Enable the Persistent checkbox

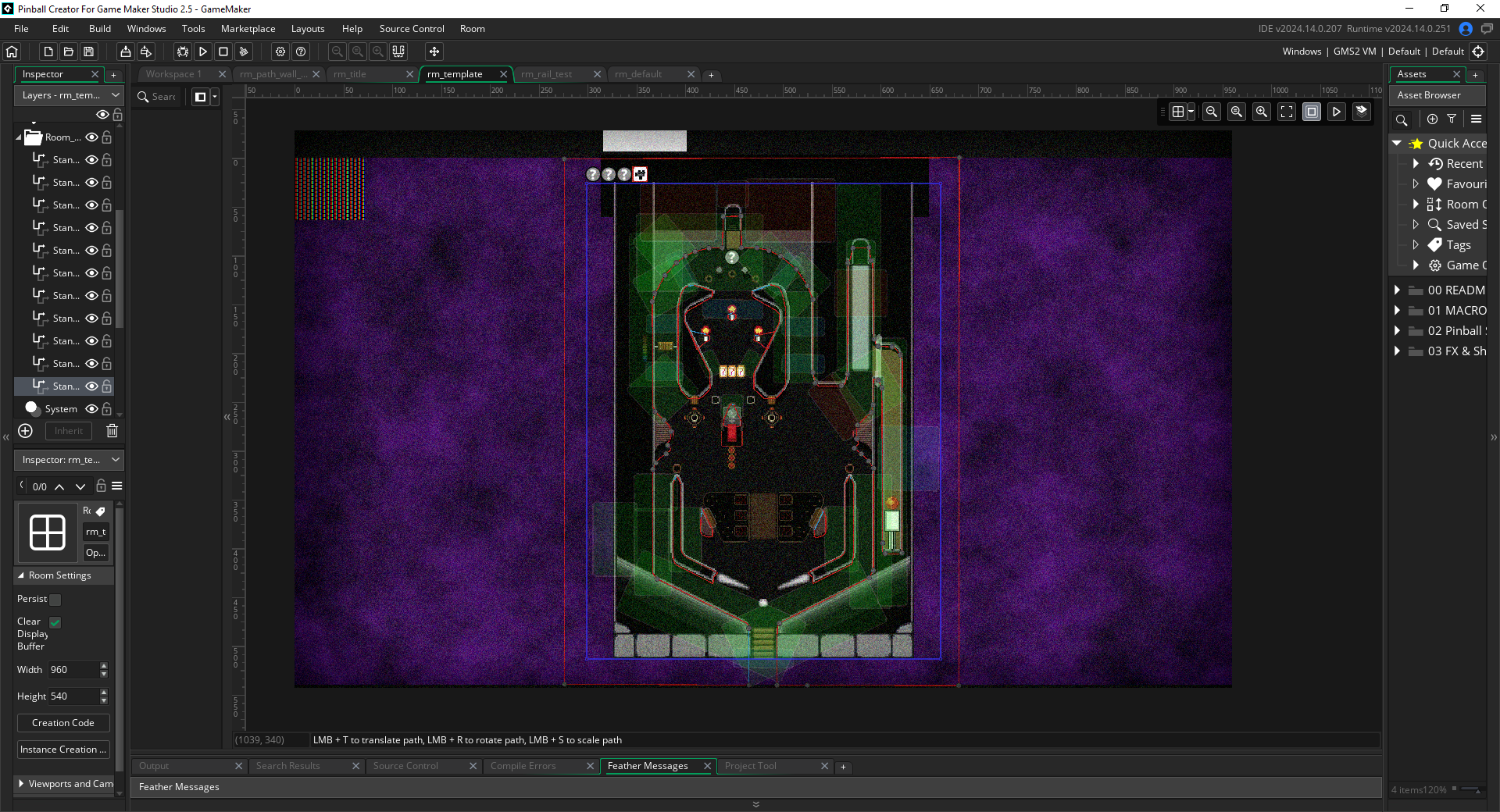click(x=55, y=600)
